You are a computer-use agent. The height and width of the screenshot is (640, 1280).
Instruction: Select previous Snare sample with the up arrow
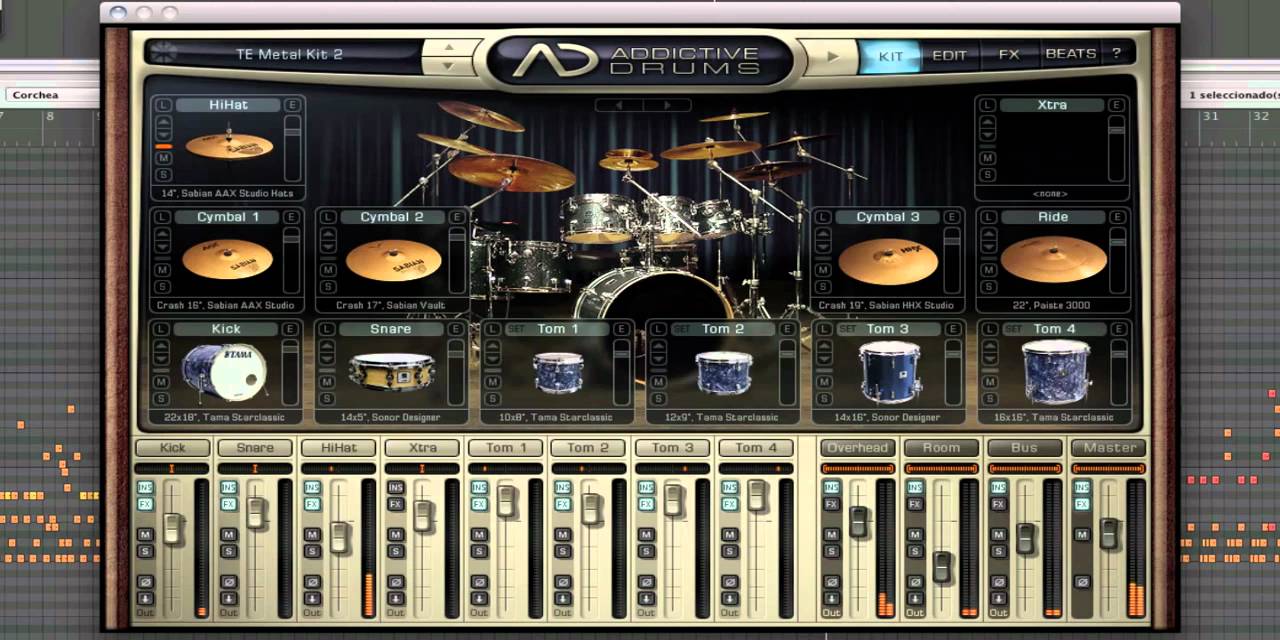tap(327, 346)
